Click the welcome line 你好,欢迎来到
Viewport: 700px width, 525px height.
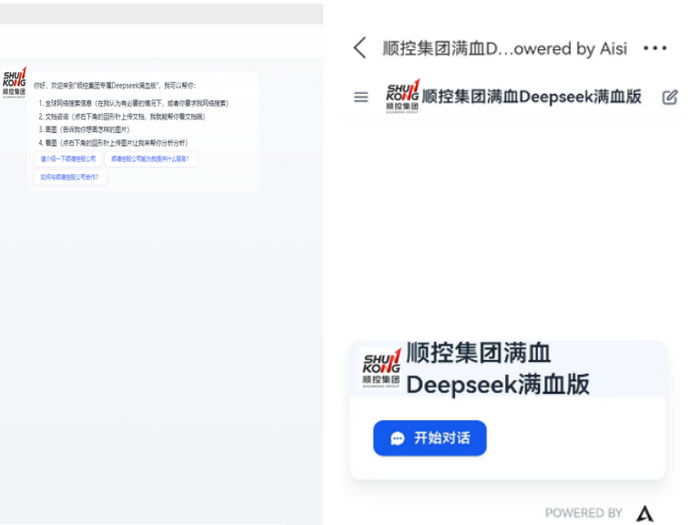point(115,85)
